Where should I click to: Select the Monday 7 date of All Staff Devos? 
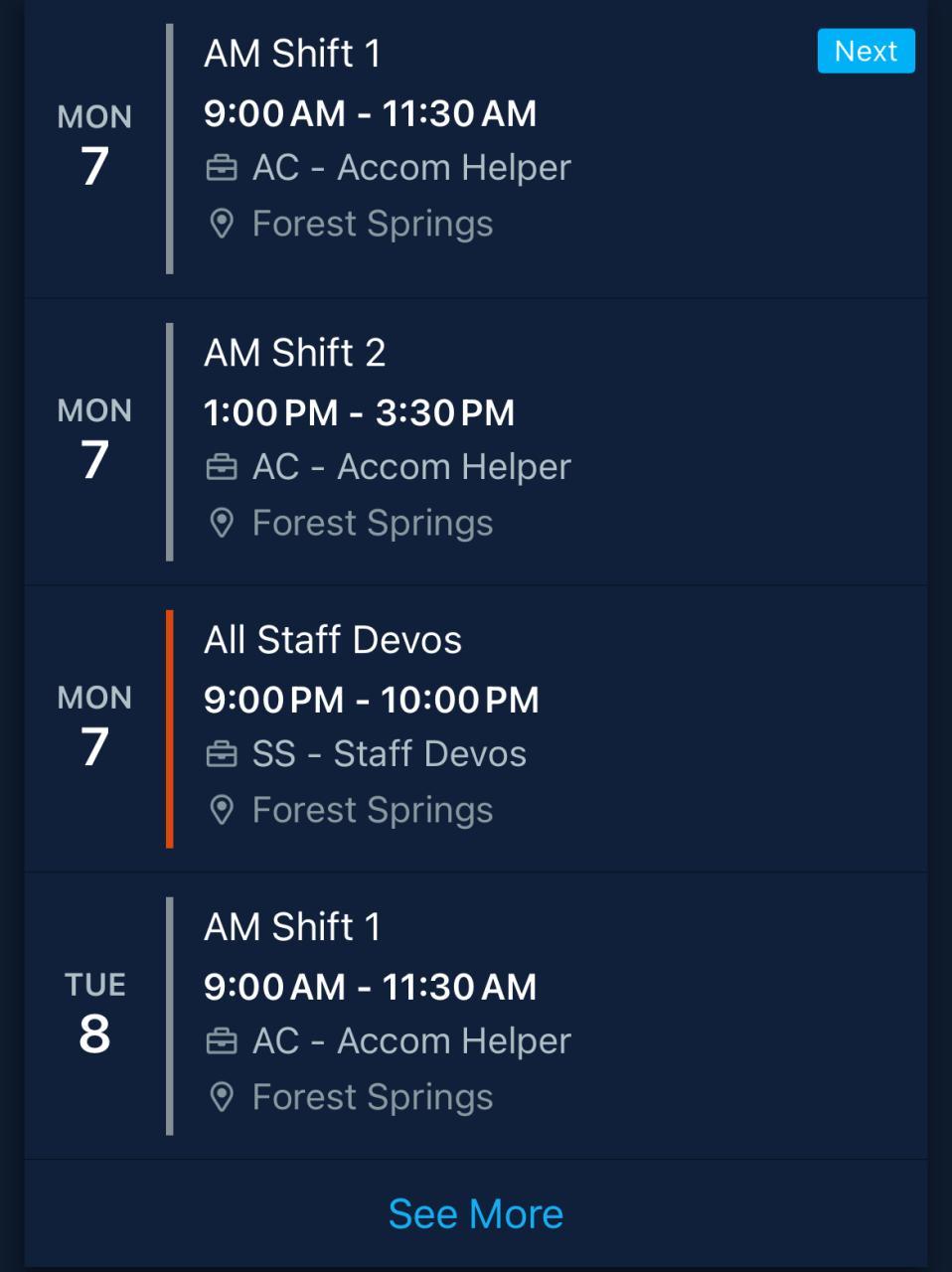tap(94, 725)
